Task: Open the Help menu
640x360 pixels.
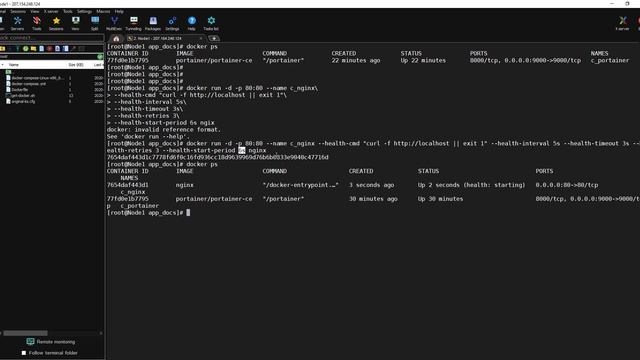Action: click(x=119, y=11)
